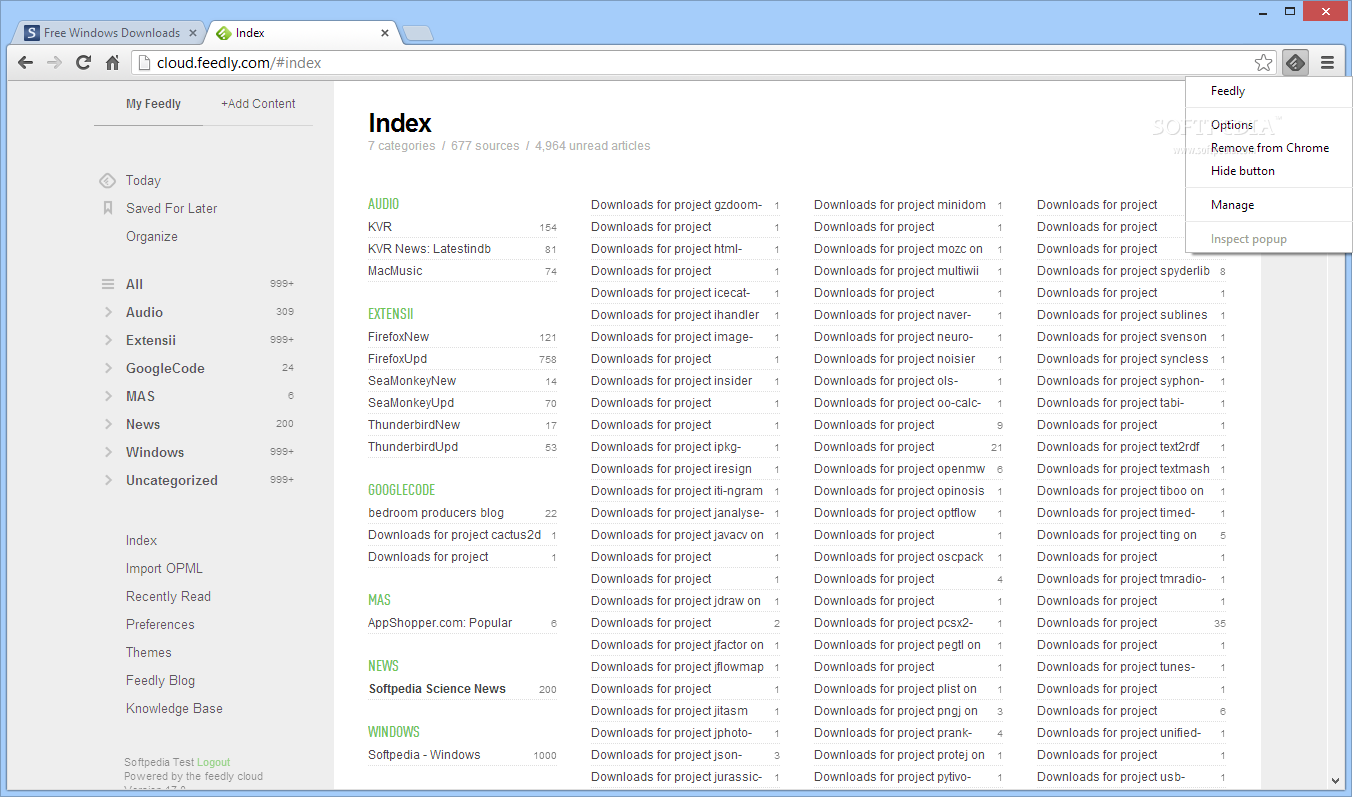
Task: Open a new browser tab
Action: pos(418,33)
